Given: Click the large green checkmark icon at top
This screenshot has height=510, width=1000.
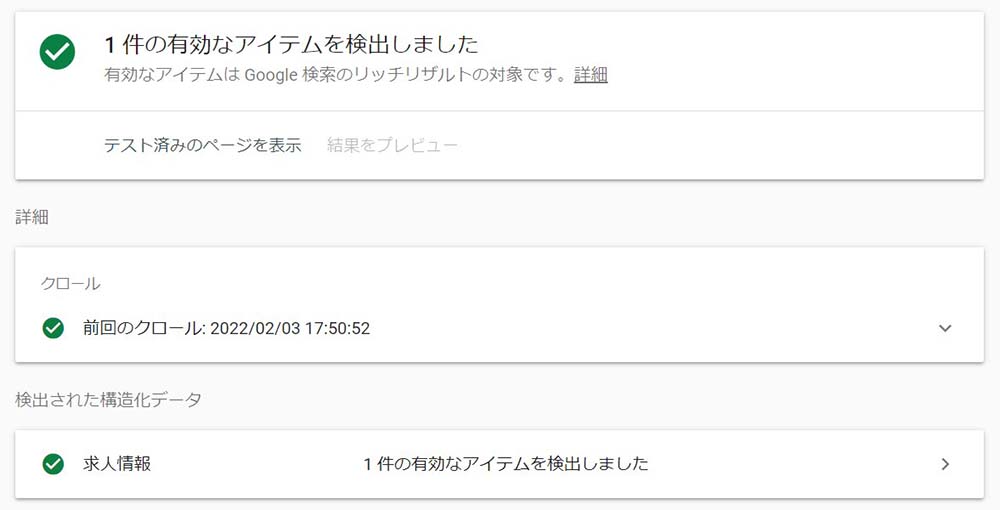Looking at the screenshot, I should [x=57, y=53].
